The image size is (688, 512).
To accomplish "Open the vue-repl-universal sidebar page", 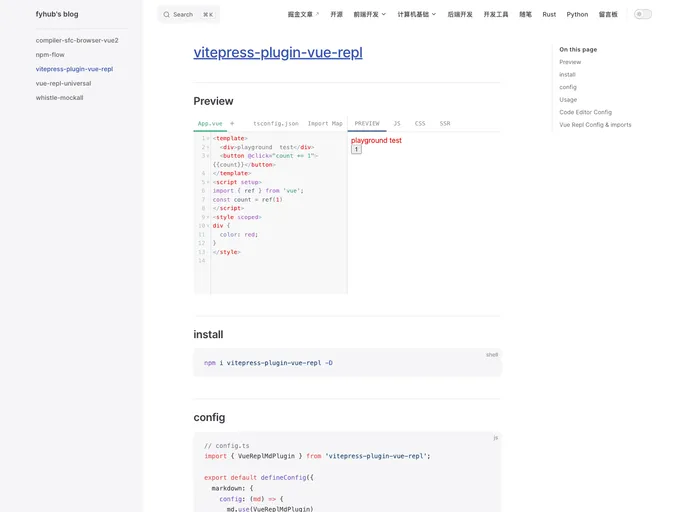I will (x=63, y=83).
